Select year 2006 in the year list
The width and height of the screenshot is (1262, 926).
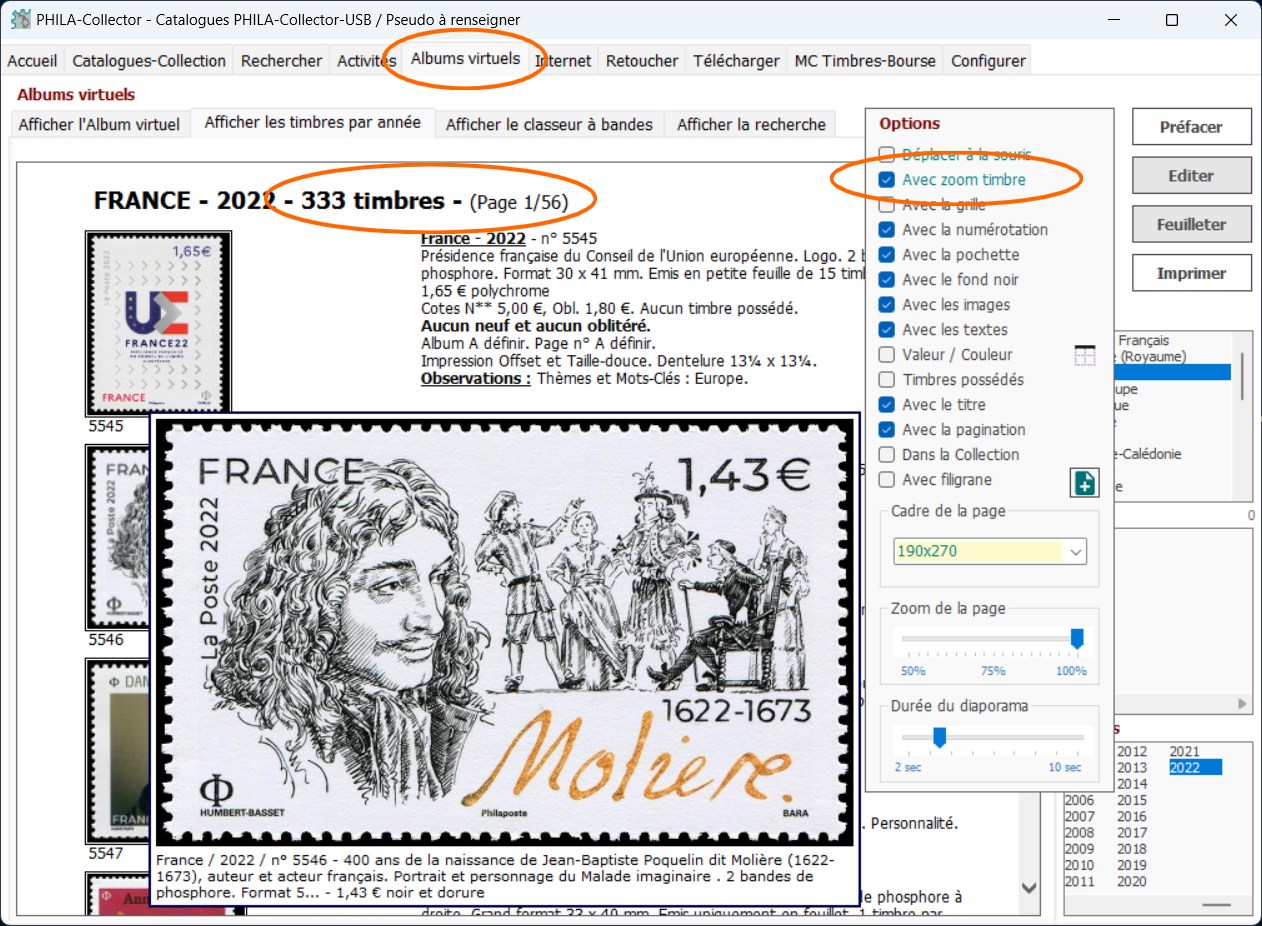1080,800
